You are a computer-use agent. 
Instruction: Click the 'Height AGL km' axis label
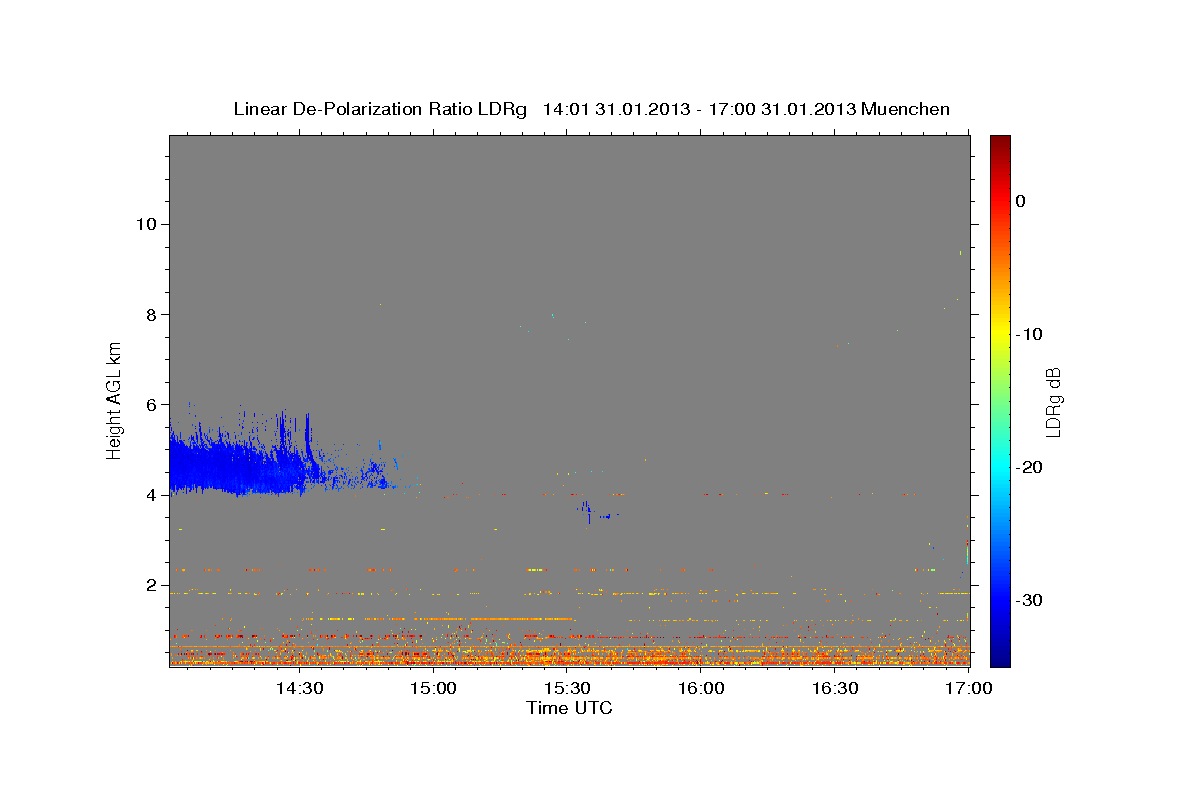115,399
